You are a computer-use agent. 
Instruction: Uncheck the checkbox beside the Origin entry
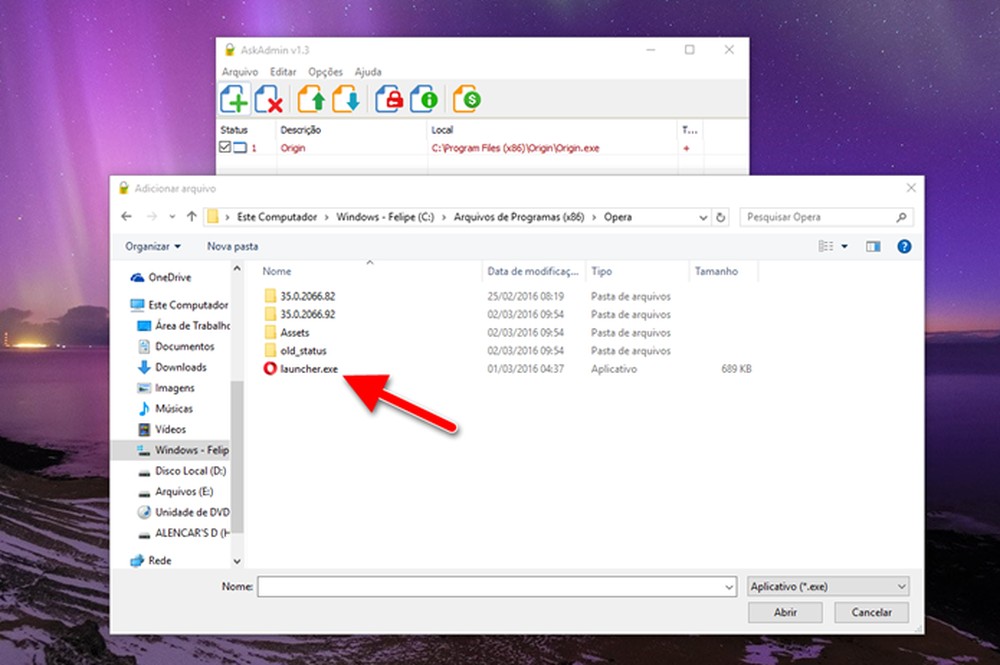[226, 146]
